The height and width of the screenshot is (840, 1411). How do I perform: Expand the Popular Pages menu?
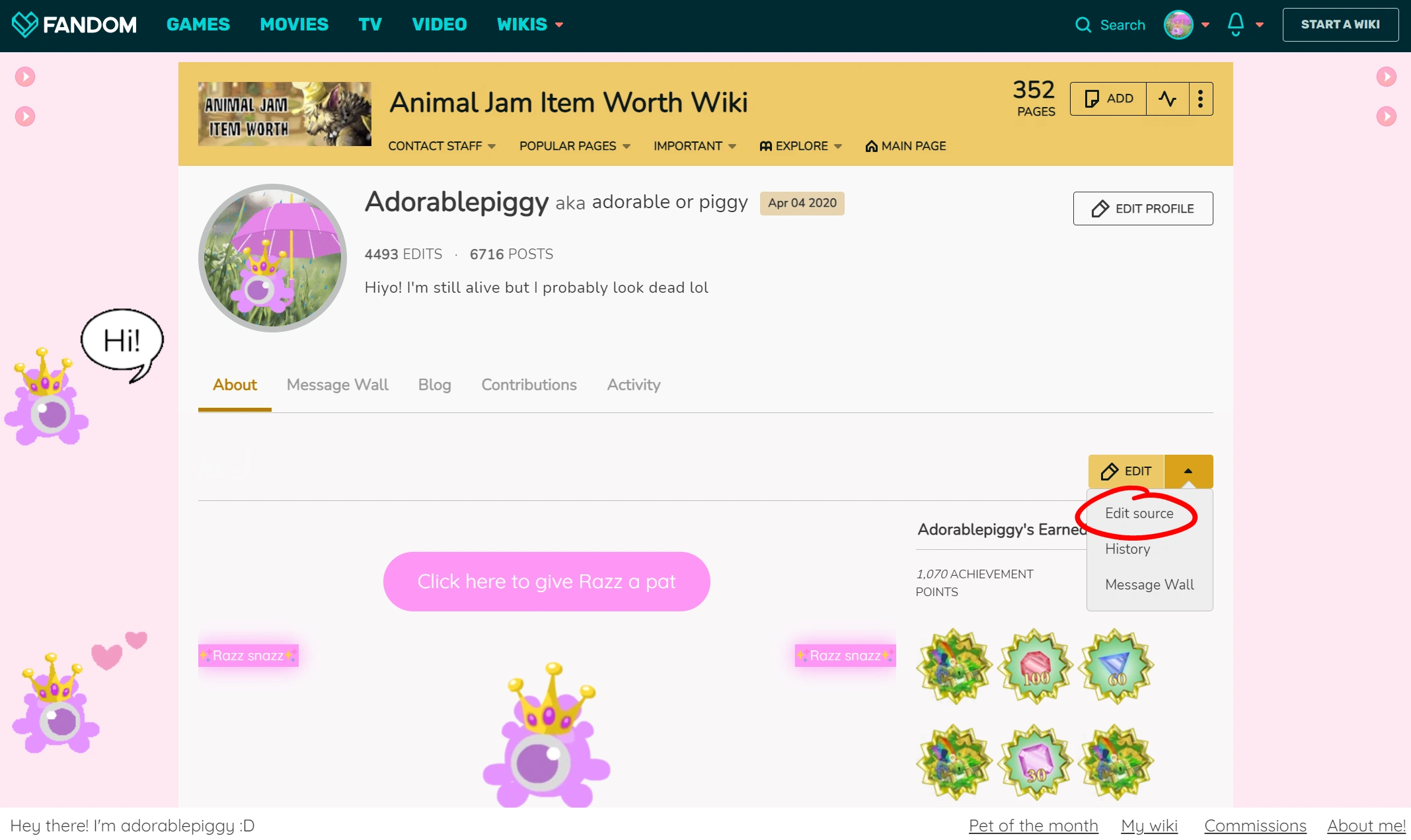(574, 146)
